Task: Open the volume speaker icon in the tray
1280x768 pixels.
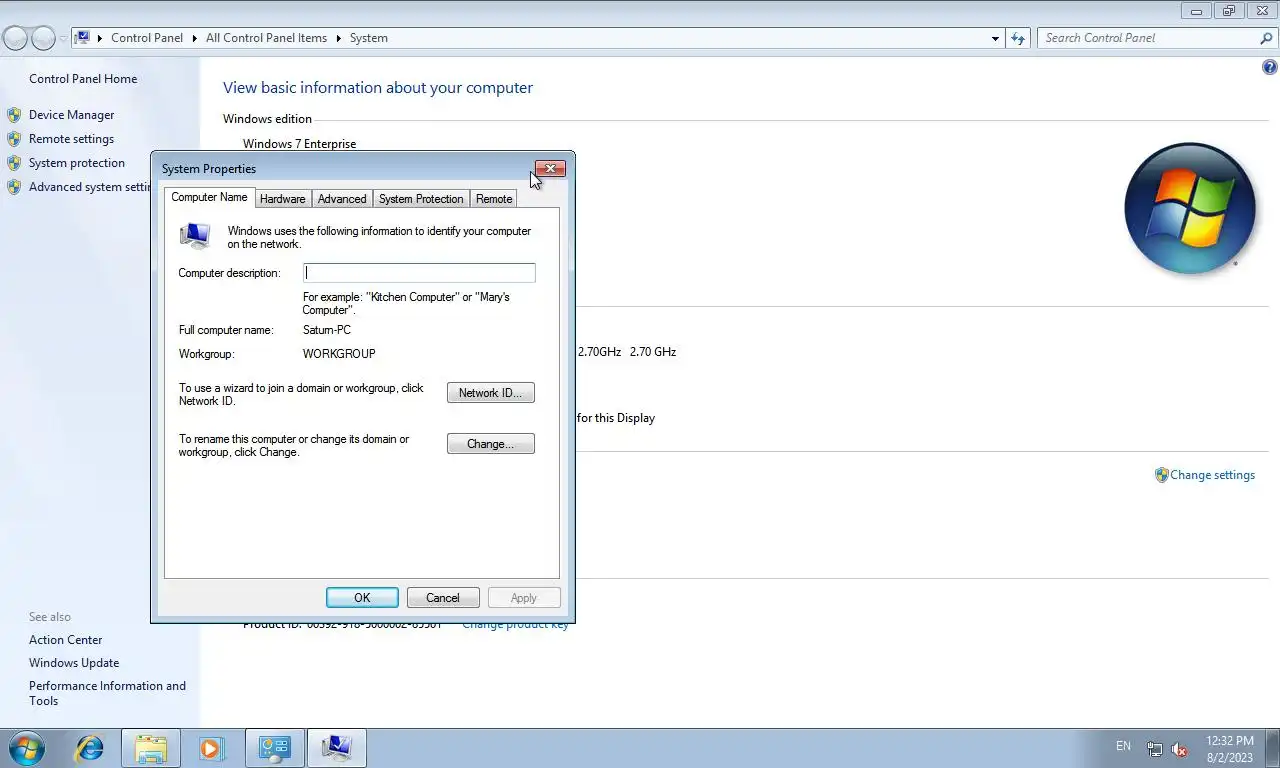Action: [x=1179, y=749]
